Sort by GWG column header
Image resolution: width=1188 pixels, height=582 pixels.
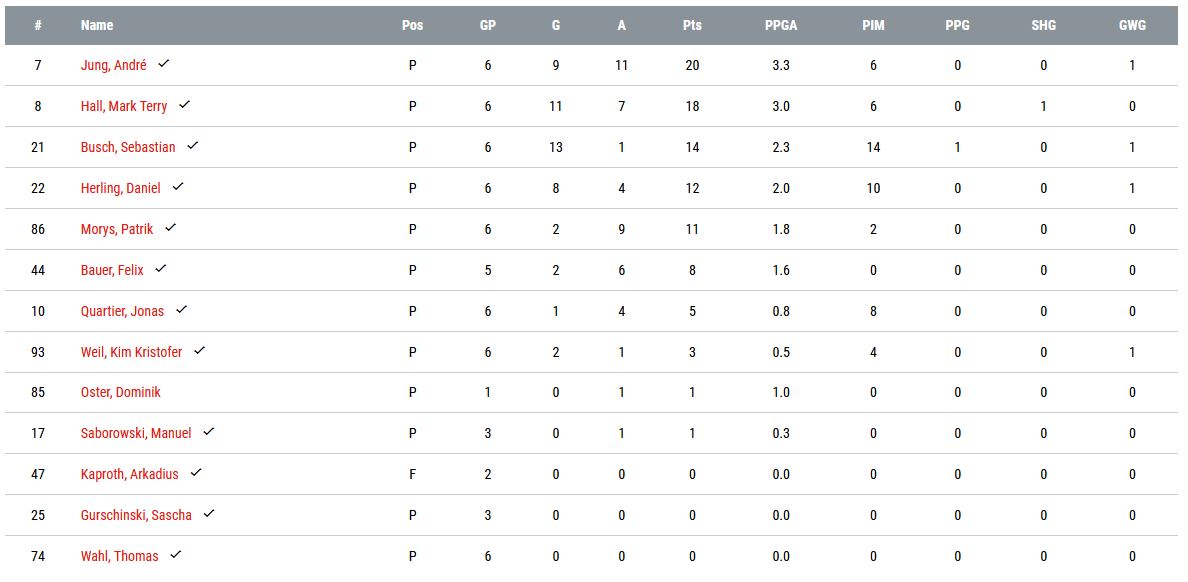[x=1132, y=25]
